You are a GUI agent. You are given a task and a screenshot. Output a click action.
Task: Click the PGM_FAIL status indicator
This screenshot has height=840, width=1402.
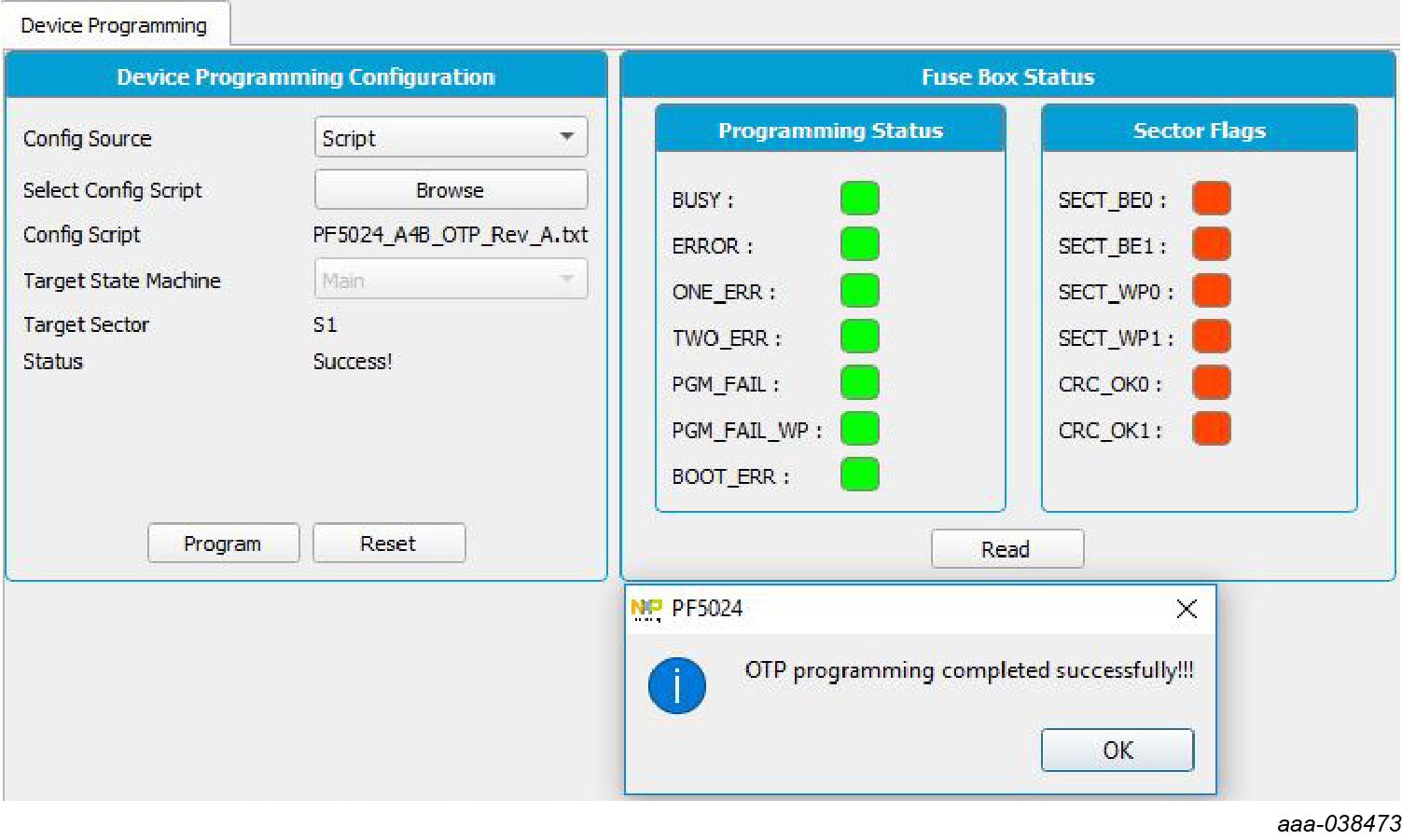pyautogui.click(x=859, y=383)
